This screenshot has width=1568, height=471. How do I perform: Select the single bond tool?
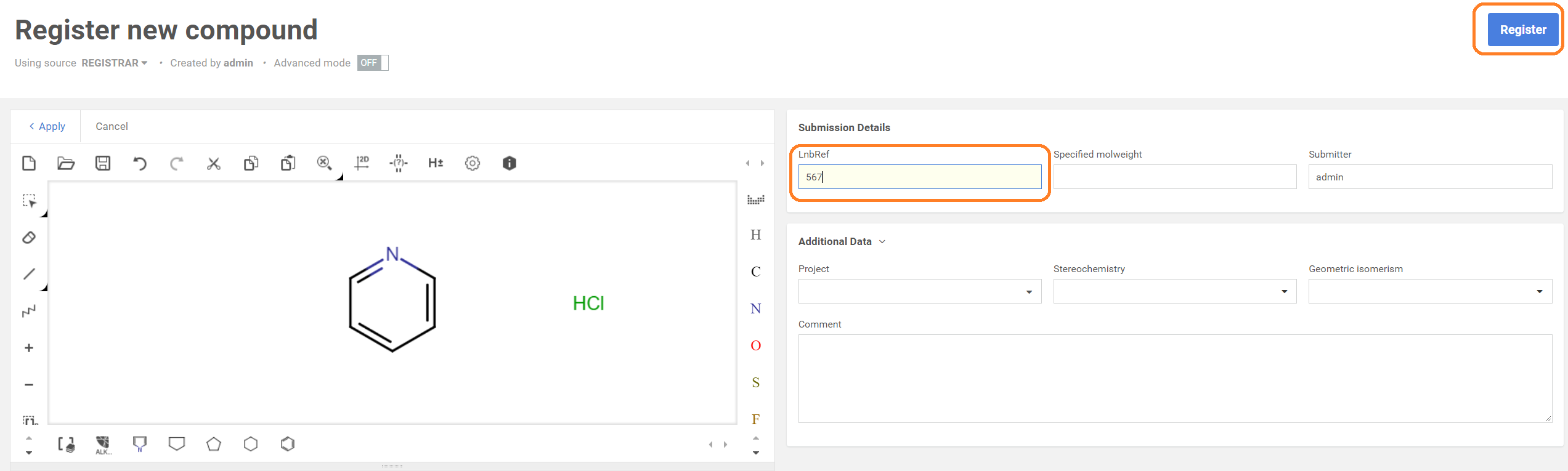(x=29, y=274)
